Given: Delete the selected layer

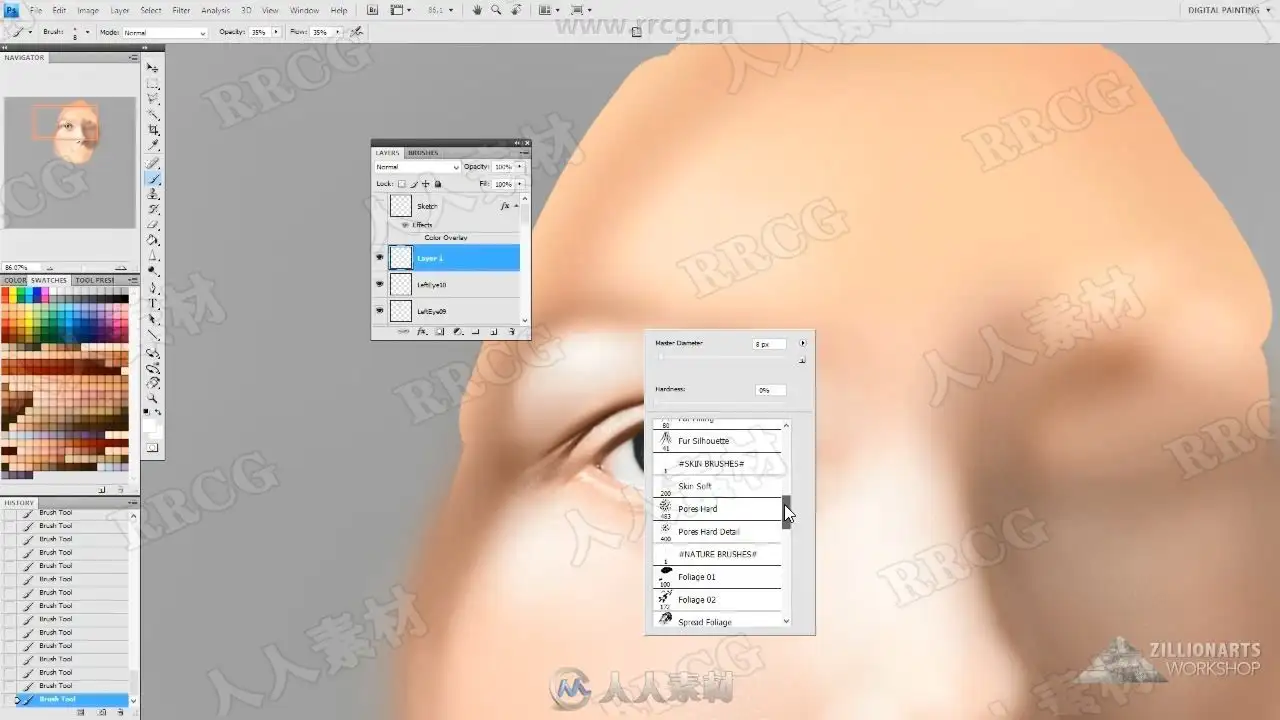Looking at the screenshot, I should pyautogui.click(x=511, y=332).
